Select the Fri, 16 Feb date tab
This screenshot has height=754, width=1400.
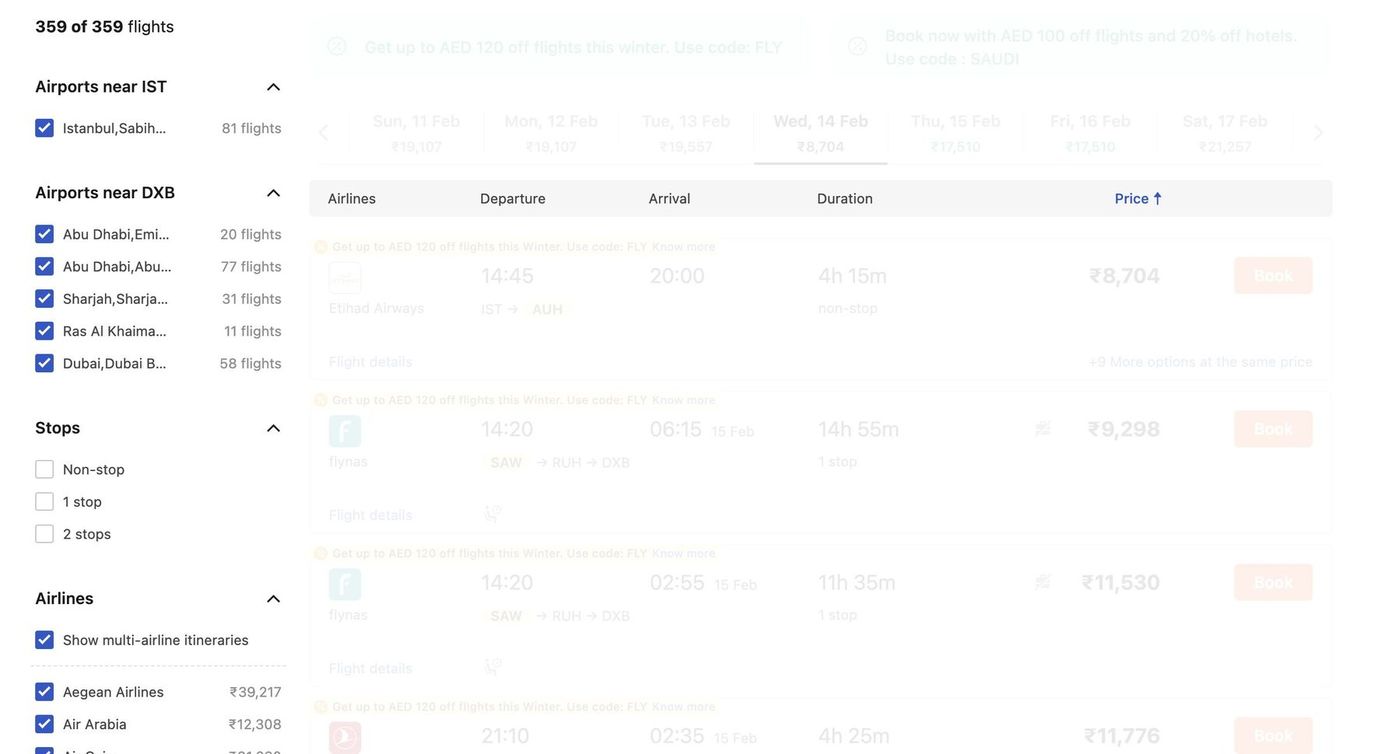pyautogui.click(x=1090, y=132)
